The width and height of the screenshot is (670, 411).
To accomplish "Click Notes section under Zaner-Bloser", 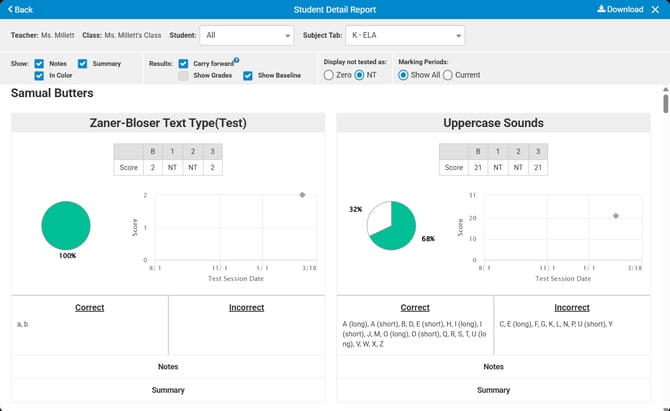I will 168,366.
